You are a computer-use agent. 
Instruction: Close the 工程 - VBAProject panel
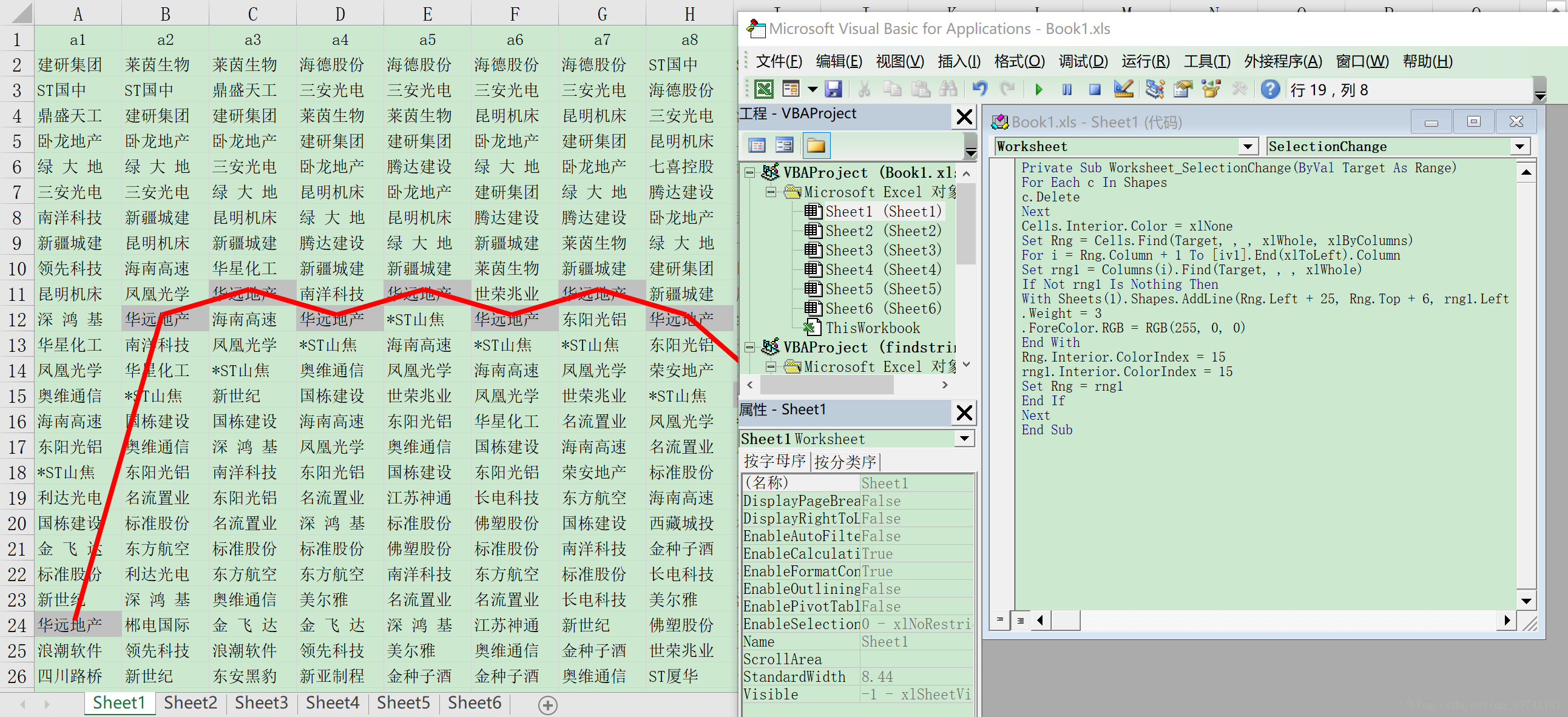(964, 116)
